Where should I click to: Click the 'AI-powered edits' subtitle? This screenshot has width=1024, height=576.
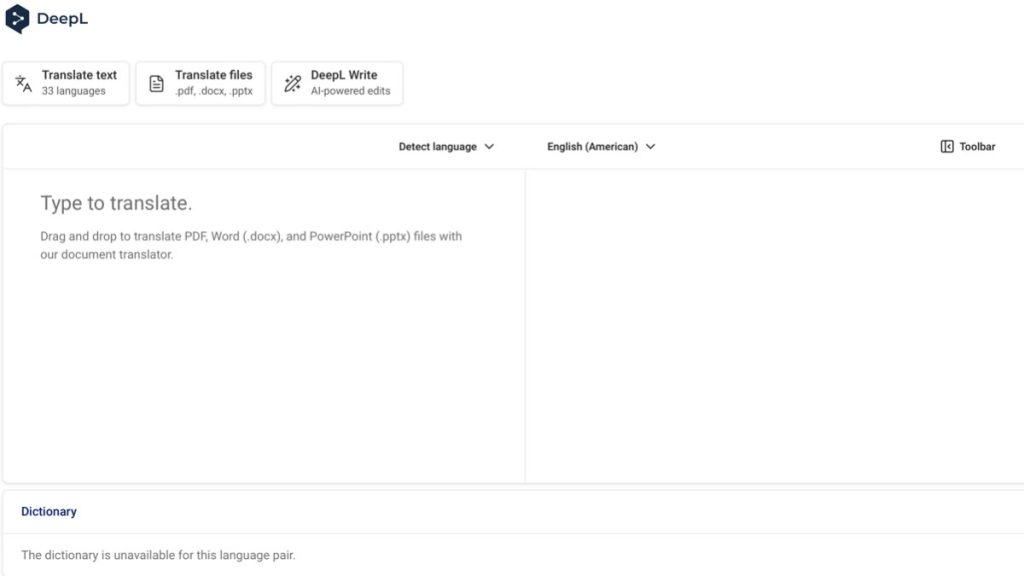[350, 91]
